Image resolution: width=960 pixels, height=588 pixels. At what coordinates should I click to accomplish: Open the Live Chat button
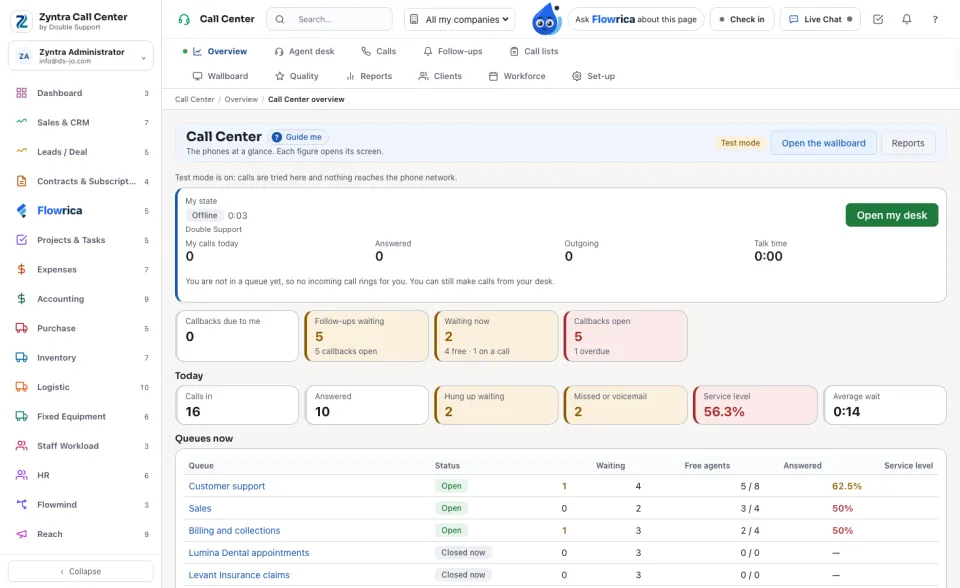(820, 19)
